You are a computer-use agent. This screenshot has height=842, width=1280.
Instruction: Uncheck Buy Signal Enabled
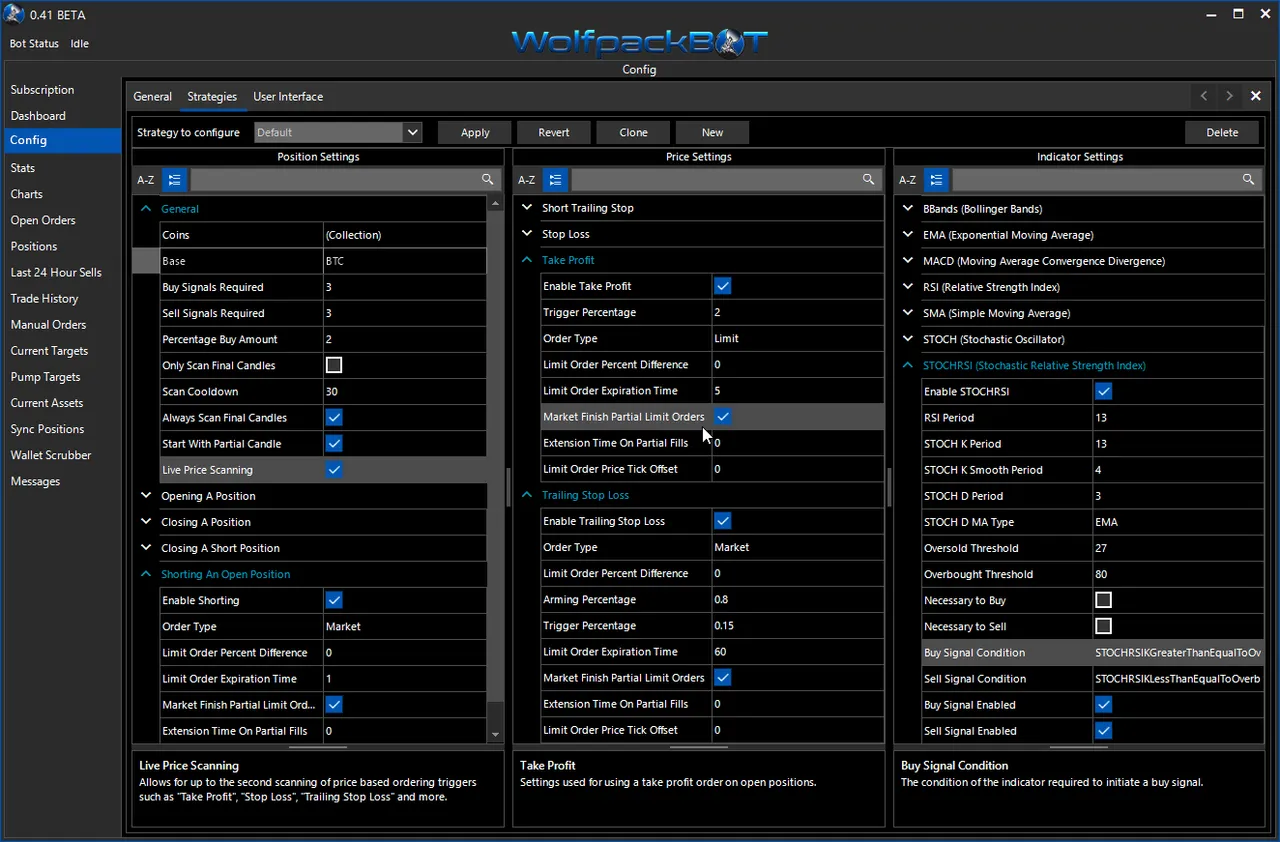click(x=1103, y=704)
